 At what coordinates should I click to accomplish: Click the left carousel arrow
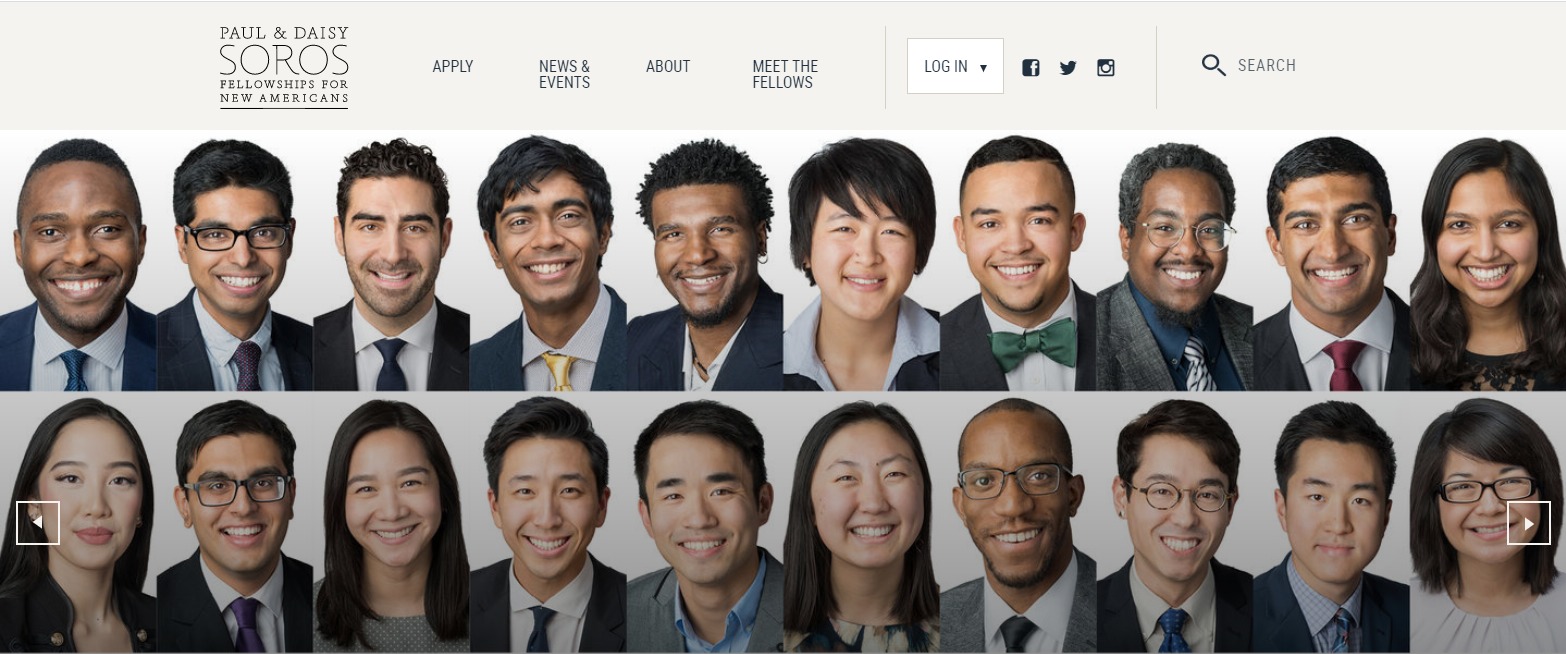pos(38,523)
